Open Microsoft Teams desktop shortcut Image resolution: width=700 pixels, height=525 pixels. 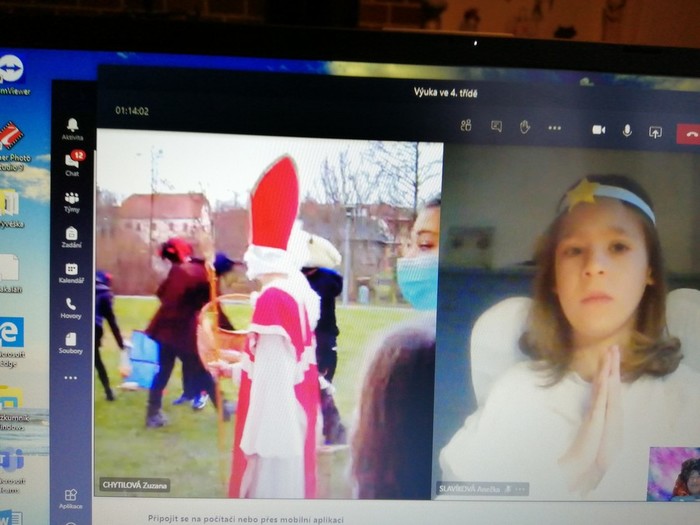[x=12, y=470]
